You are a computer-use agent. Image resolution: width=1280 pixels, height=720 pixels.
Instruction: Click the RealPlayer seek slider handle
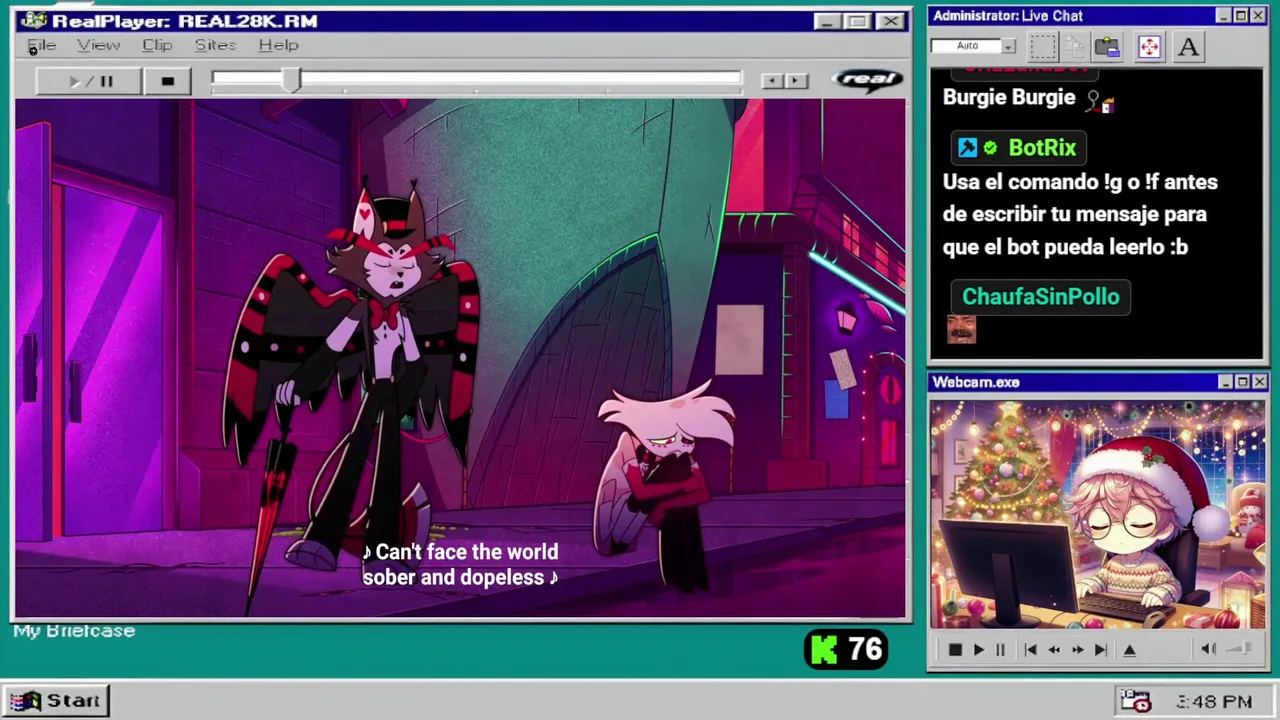[x=290, y=81]
